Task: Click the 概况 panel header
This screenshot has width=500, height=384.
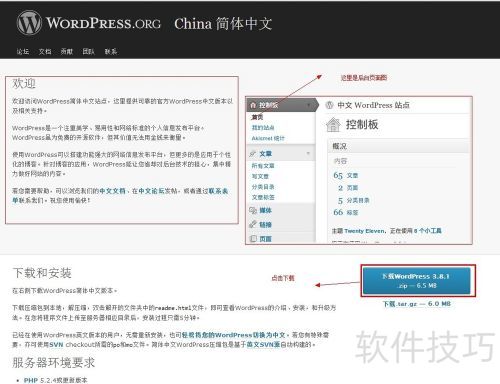Action: (399, 146)
